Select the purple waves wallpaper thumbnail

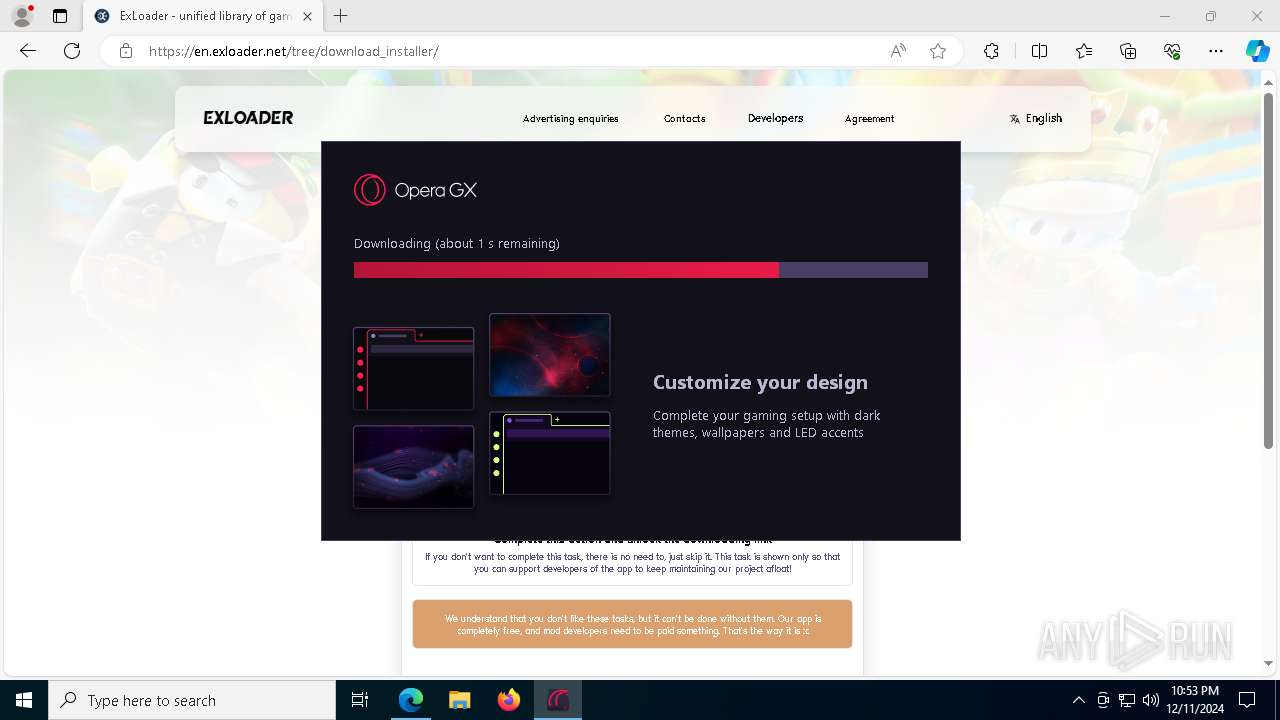tap(413, 466)
